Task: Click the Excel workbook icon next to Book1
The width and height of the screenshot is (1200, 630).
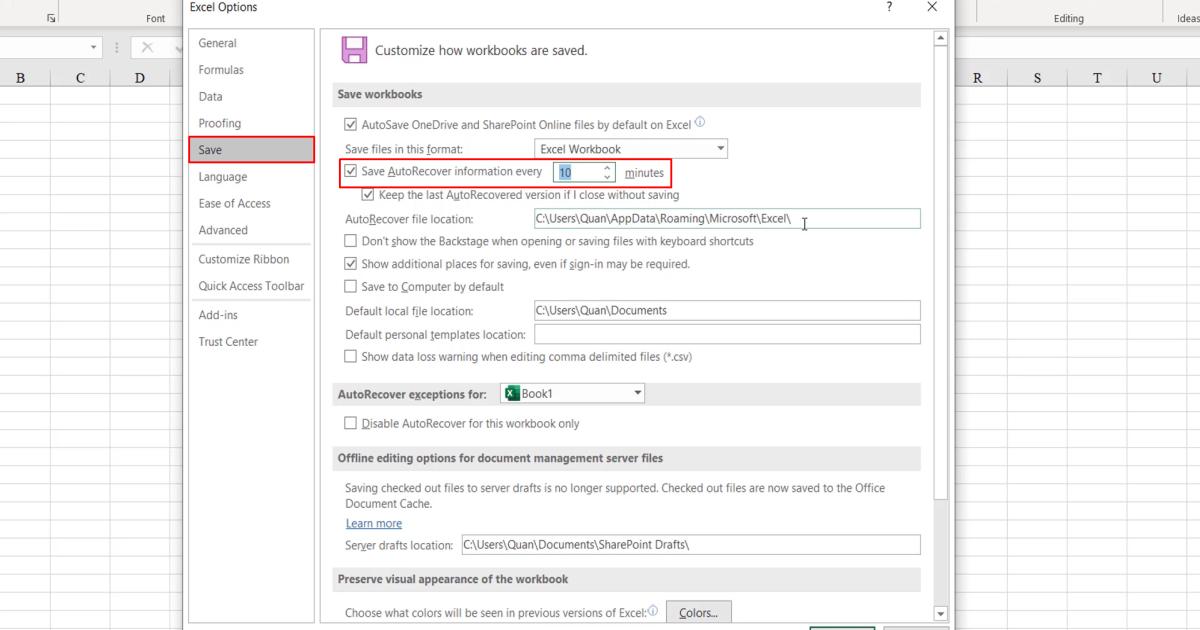Action: pyautogui.click(x=511, y=393)
